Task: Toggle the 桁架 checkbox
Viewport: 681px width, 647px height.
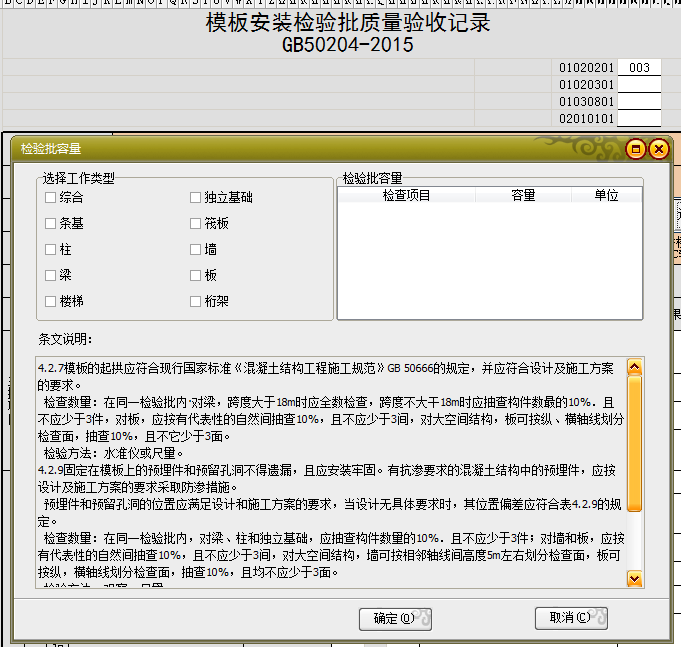Action: point(196,301)
